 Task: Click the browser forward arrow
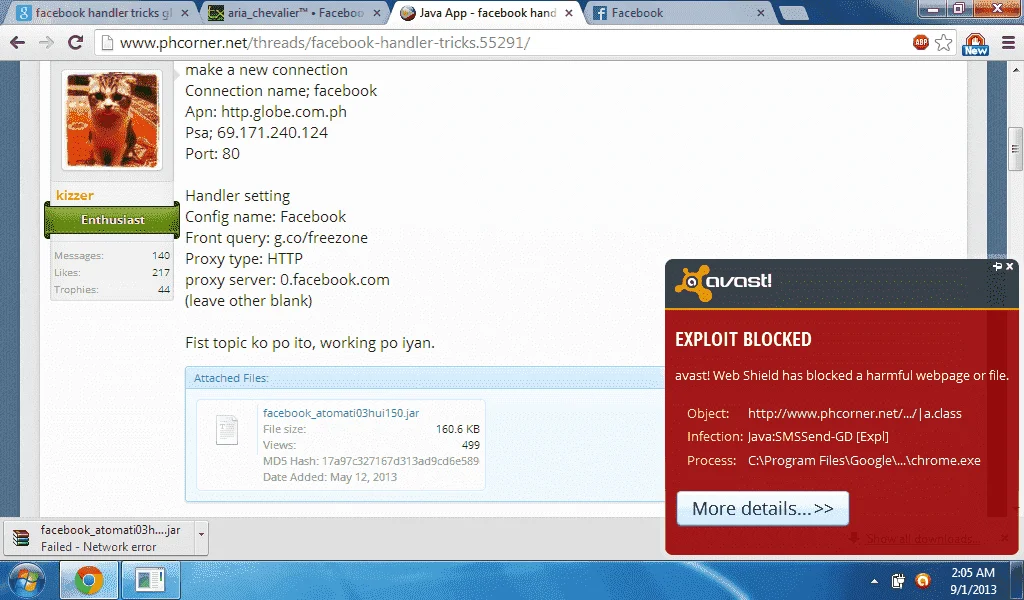46,43
